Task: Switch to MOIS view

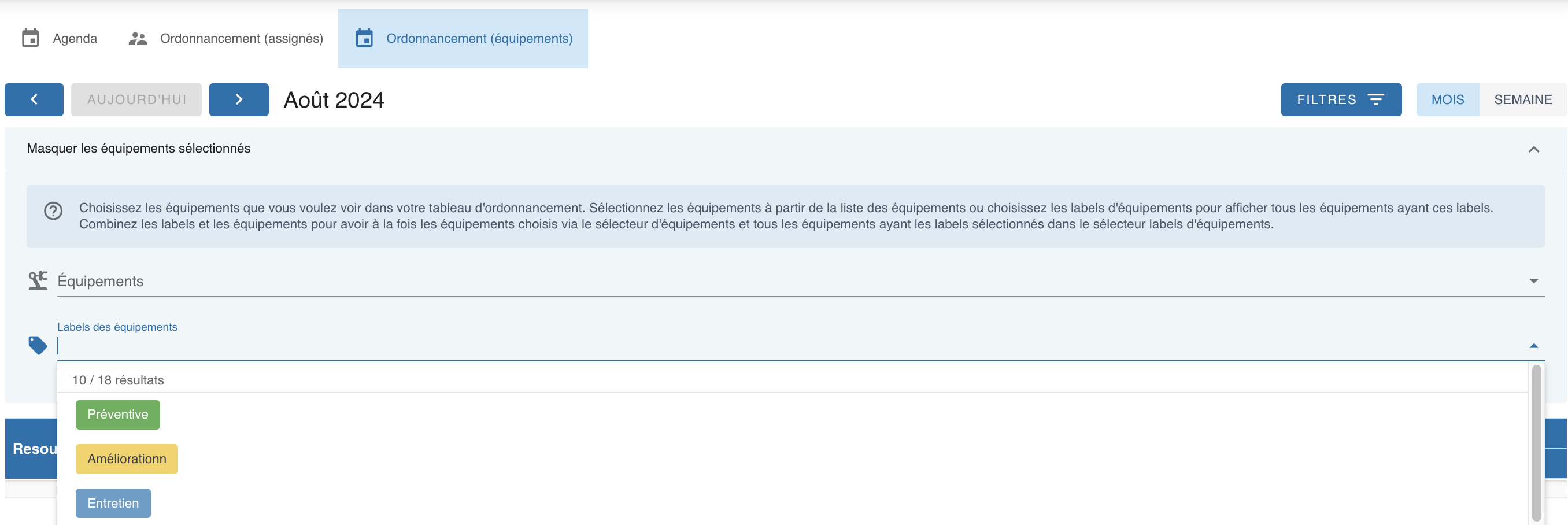Action: [1447, 100]
